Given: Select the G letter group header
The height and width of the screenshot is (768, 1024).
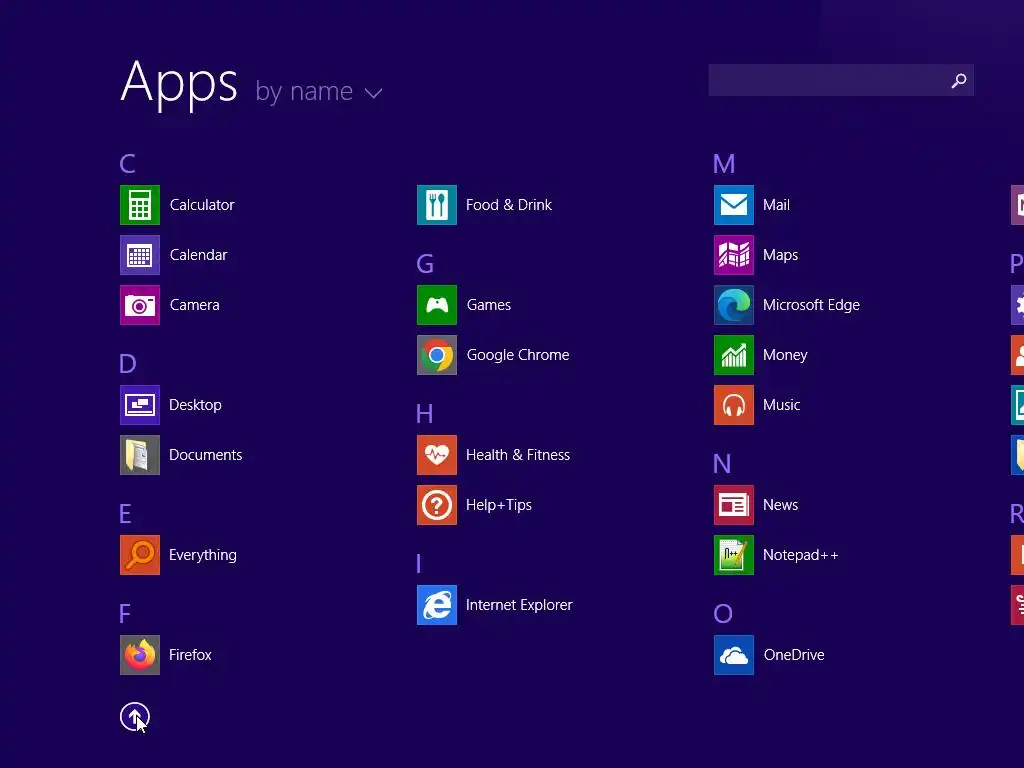Looking at the screenshot, I should point(425,264).
